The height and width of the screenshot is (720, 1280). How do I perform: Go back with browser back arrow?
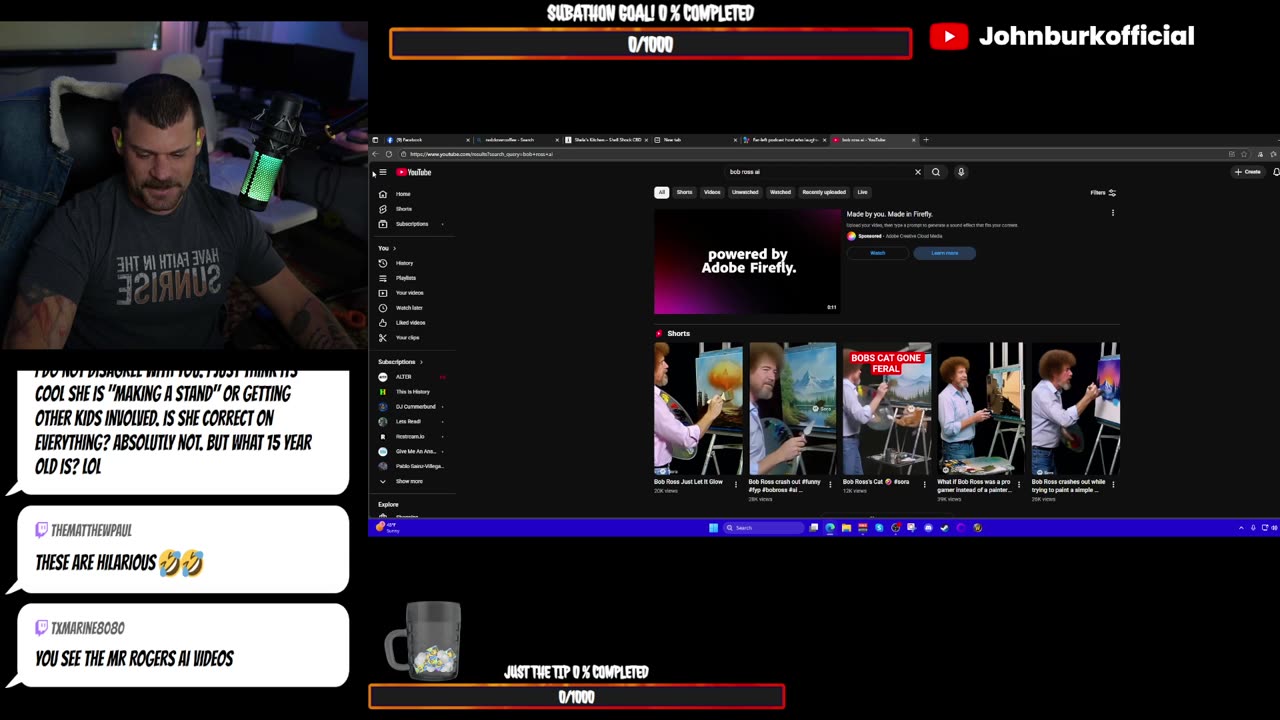tap(375, 154)
